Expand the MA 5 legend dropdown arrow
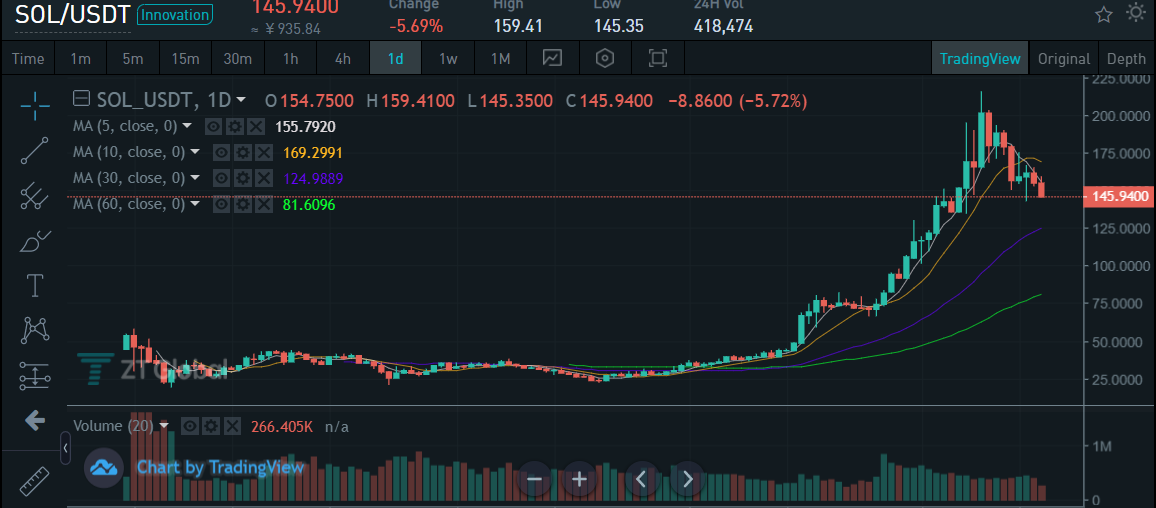This screenshot has width=1156, height=508. pos(187,127)
